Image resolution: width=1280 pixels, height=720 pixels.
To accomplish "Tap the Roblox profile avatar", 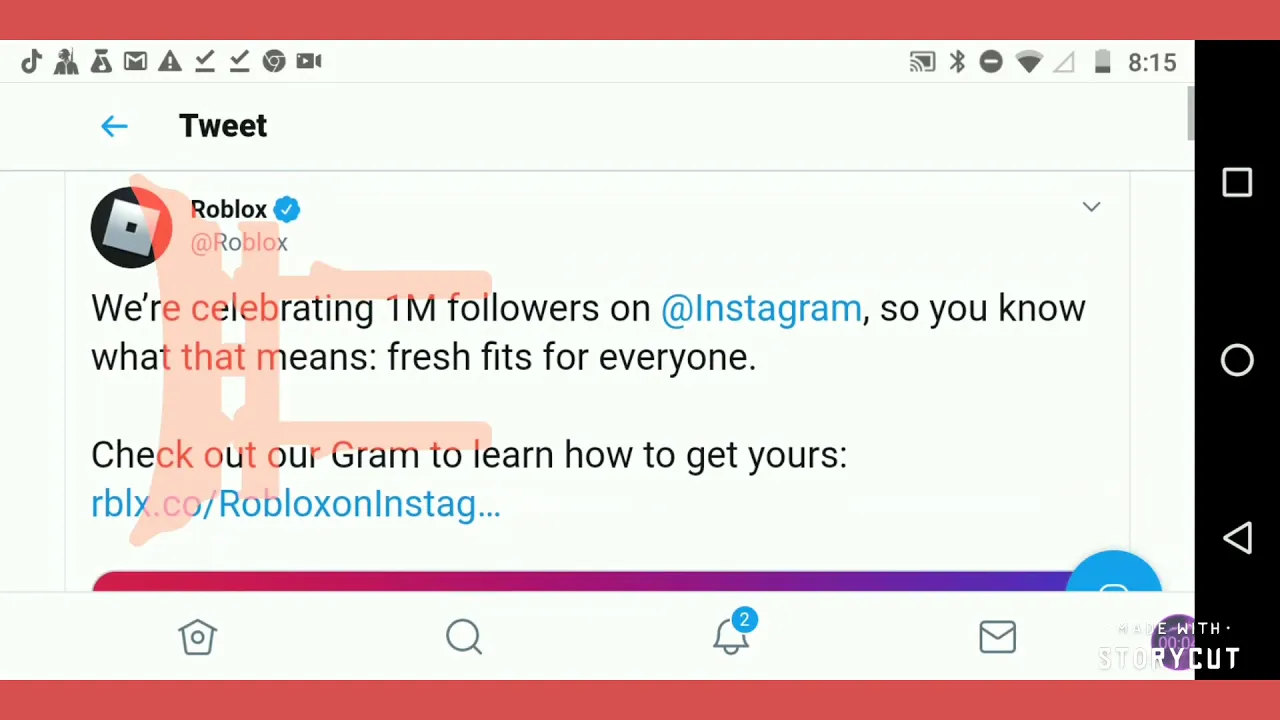I will tap(131, 227).
